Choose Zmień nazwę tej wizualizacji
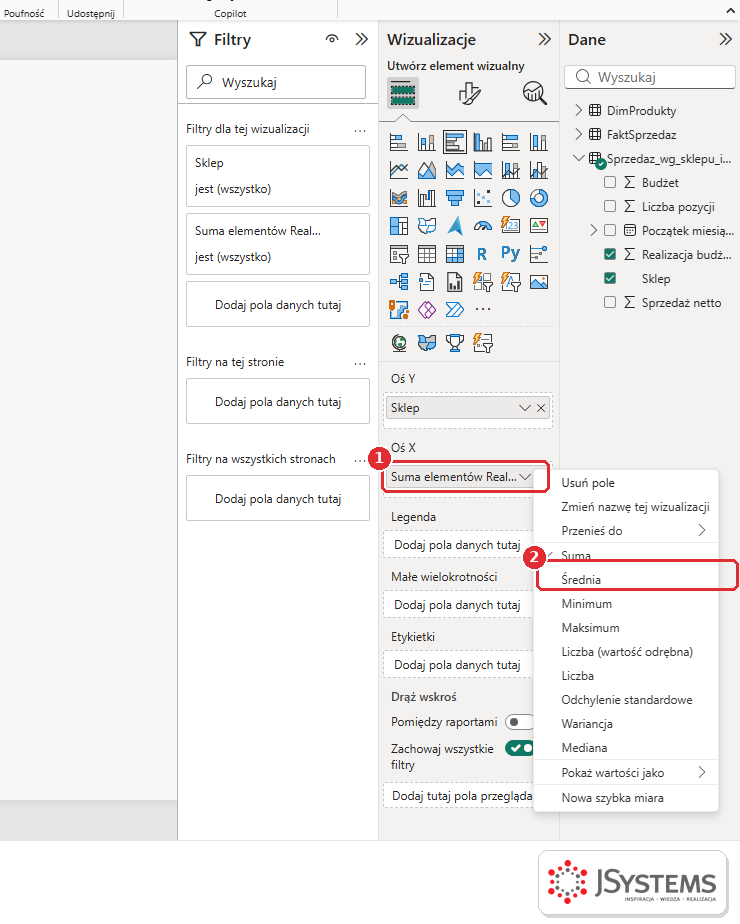The width and height of the screenshot is (740, 924). coord(626,507)
